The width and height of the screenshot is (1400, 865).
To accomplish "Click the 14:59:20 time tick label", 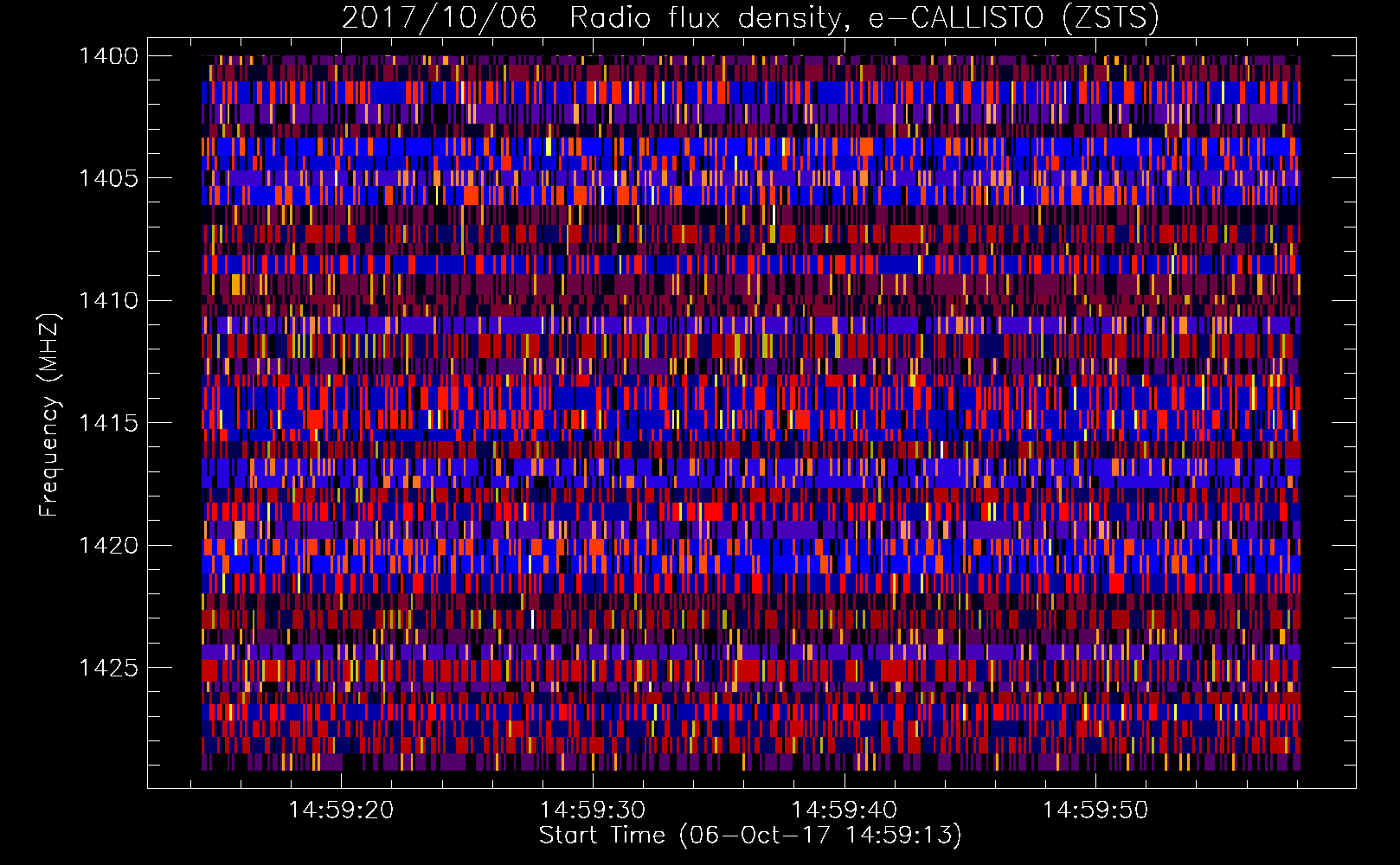I will [341, 811].
